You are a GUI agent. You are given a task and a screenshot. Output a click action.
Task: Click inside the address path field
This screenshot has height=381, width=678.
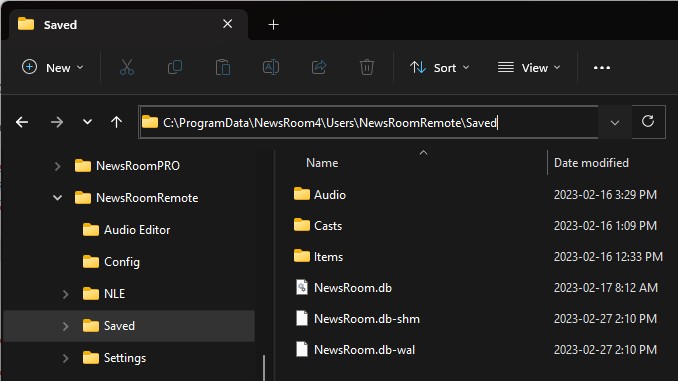tap(368, 122)
